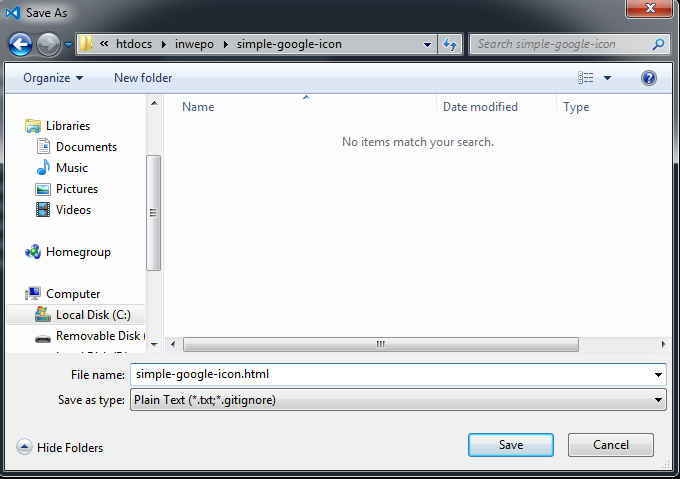Click the Cancel button
Image resolution: width=680 pixels, height=479 pixels.
[x=611, y=445]
